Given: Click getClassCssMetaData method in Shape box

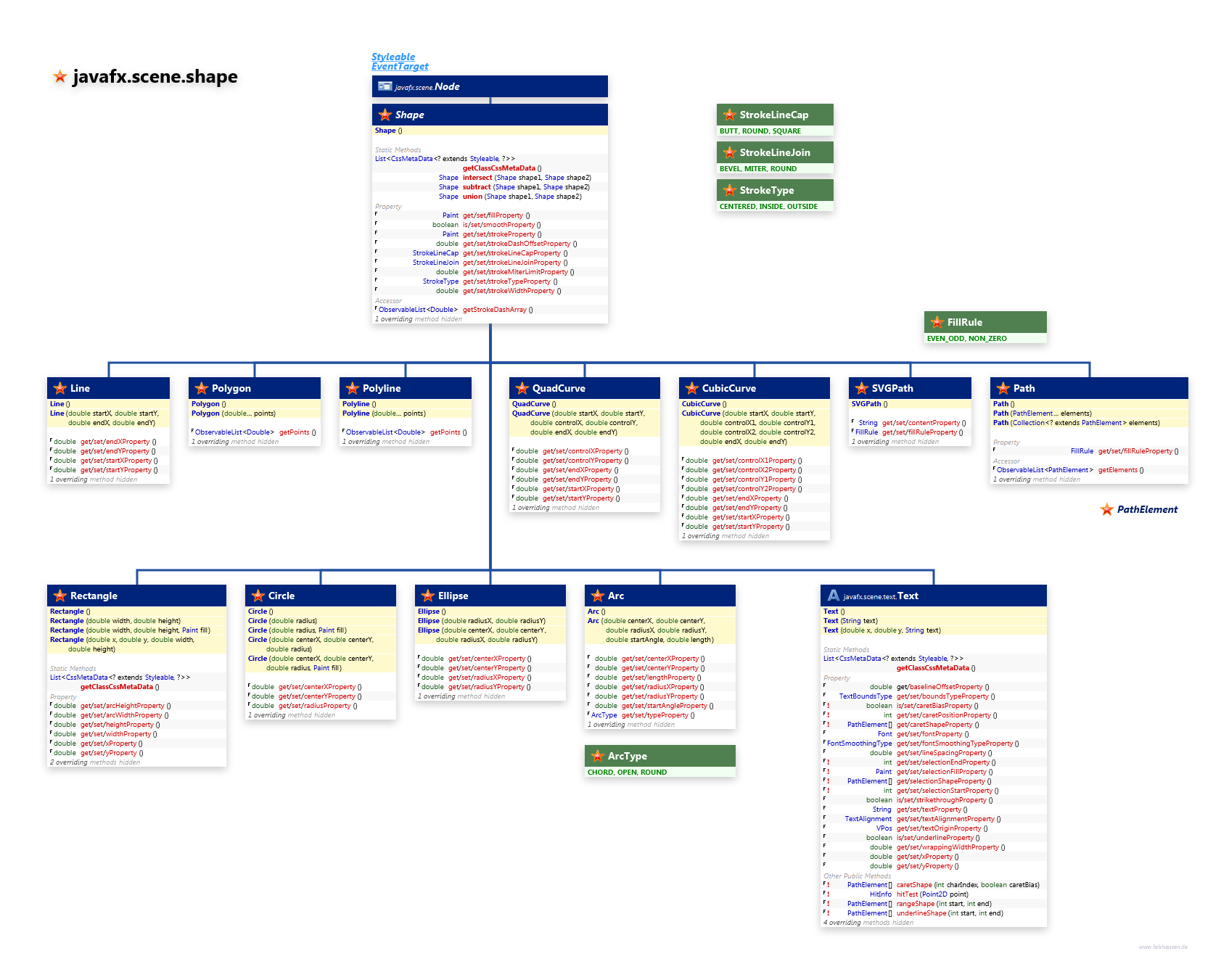Looking at the screenshot, I should tap(498, 168).
